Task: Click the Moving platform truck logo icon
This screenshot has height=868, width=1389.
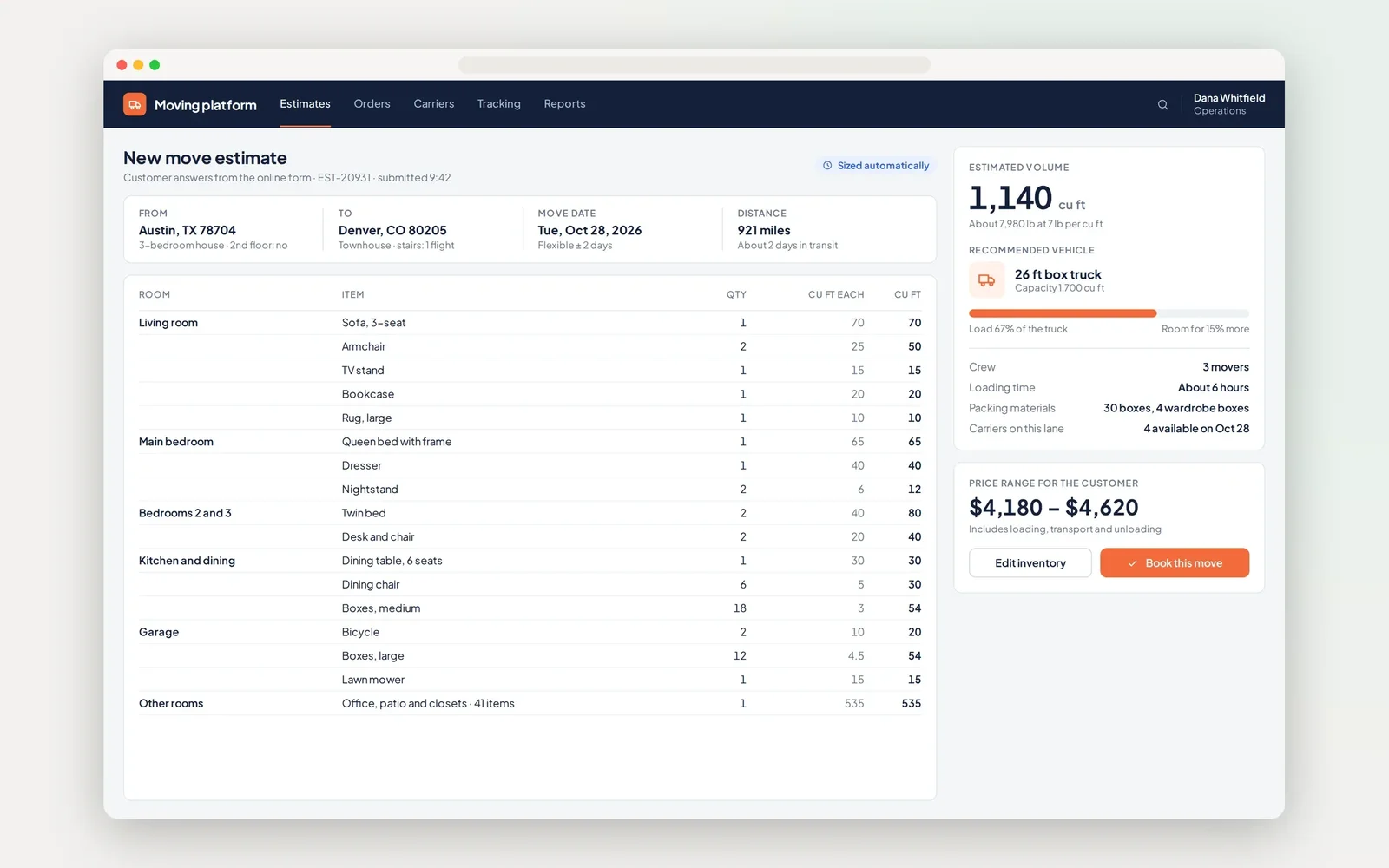Action: coord(135,104)
